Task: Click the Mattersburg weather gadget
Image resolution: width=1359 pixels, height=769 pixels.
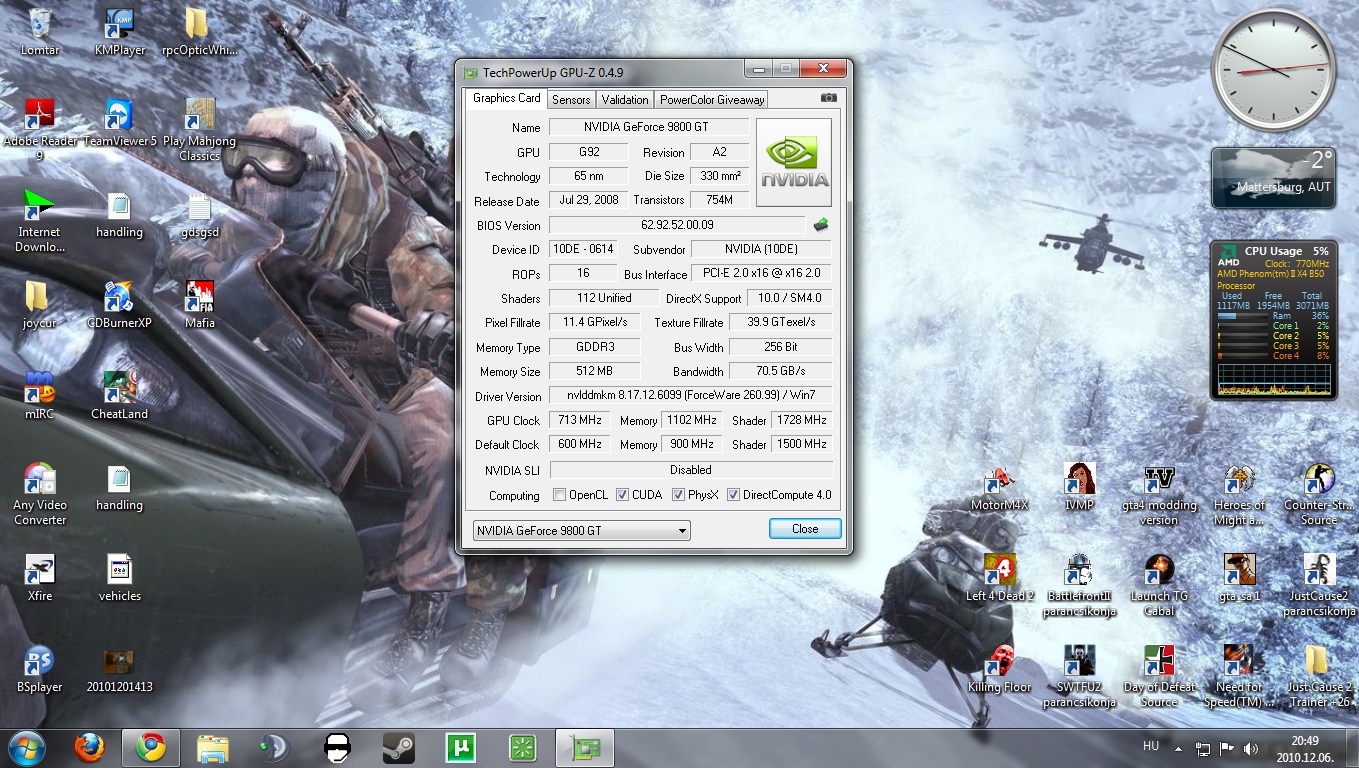Action: pyautogui.click(x=1272, y=177)
